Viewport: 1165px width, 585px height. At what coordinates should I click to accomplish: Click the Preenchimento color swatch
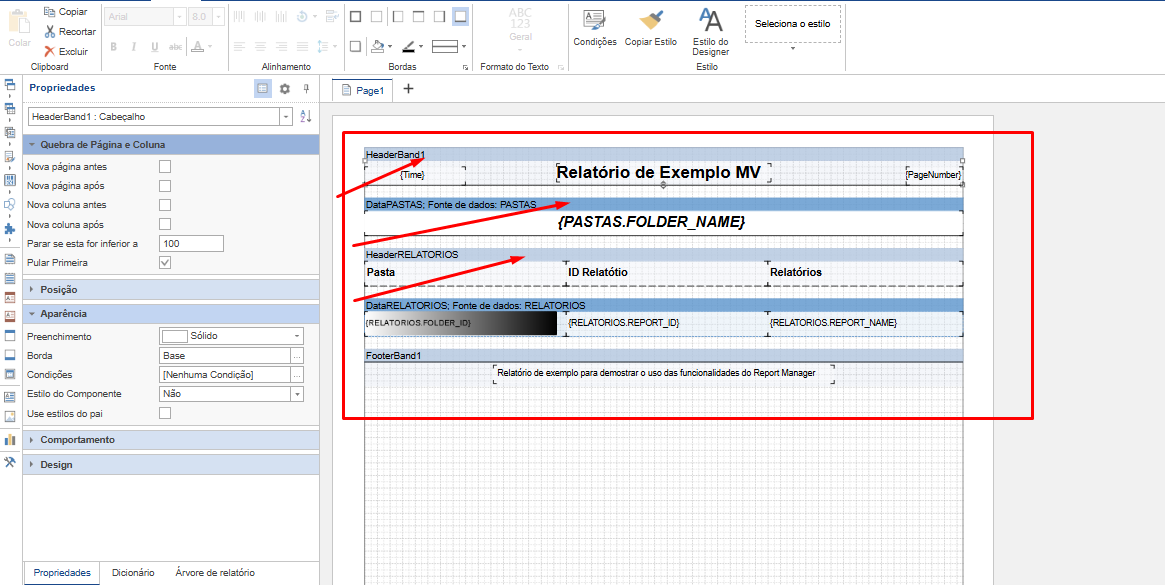[x=174, y=337]
